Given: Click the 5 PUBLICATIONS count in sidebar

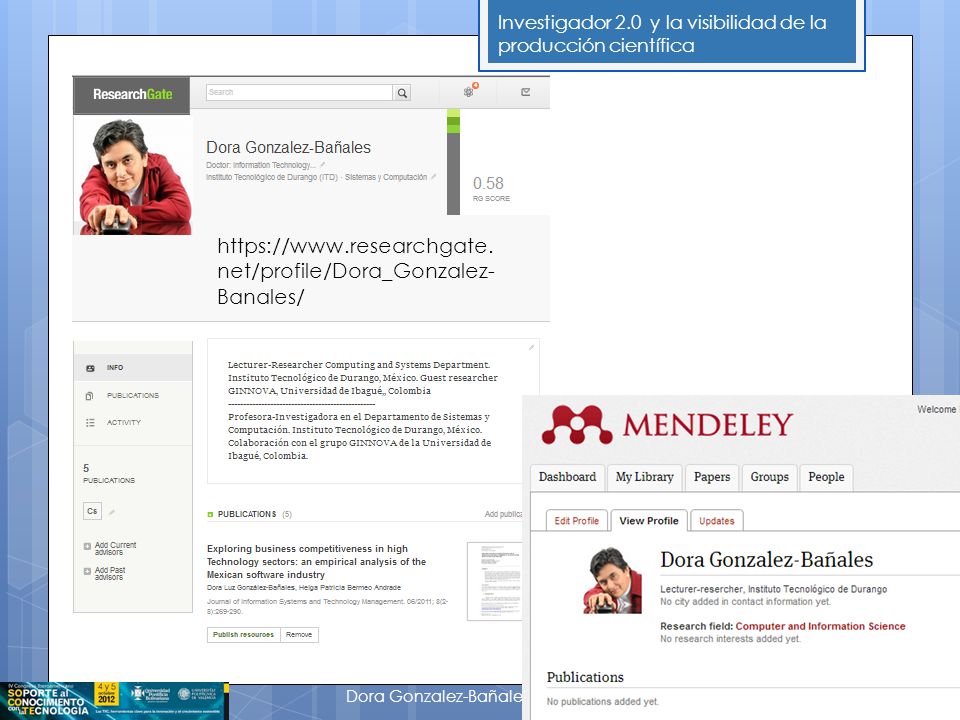Looking at the screenshot, I should pos(108,473).
